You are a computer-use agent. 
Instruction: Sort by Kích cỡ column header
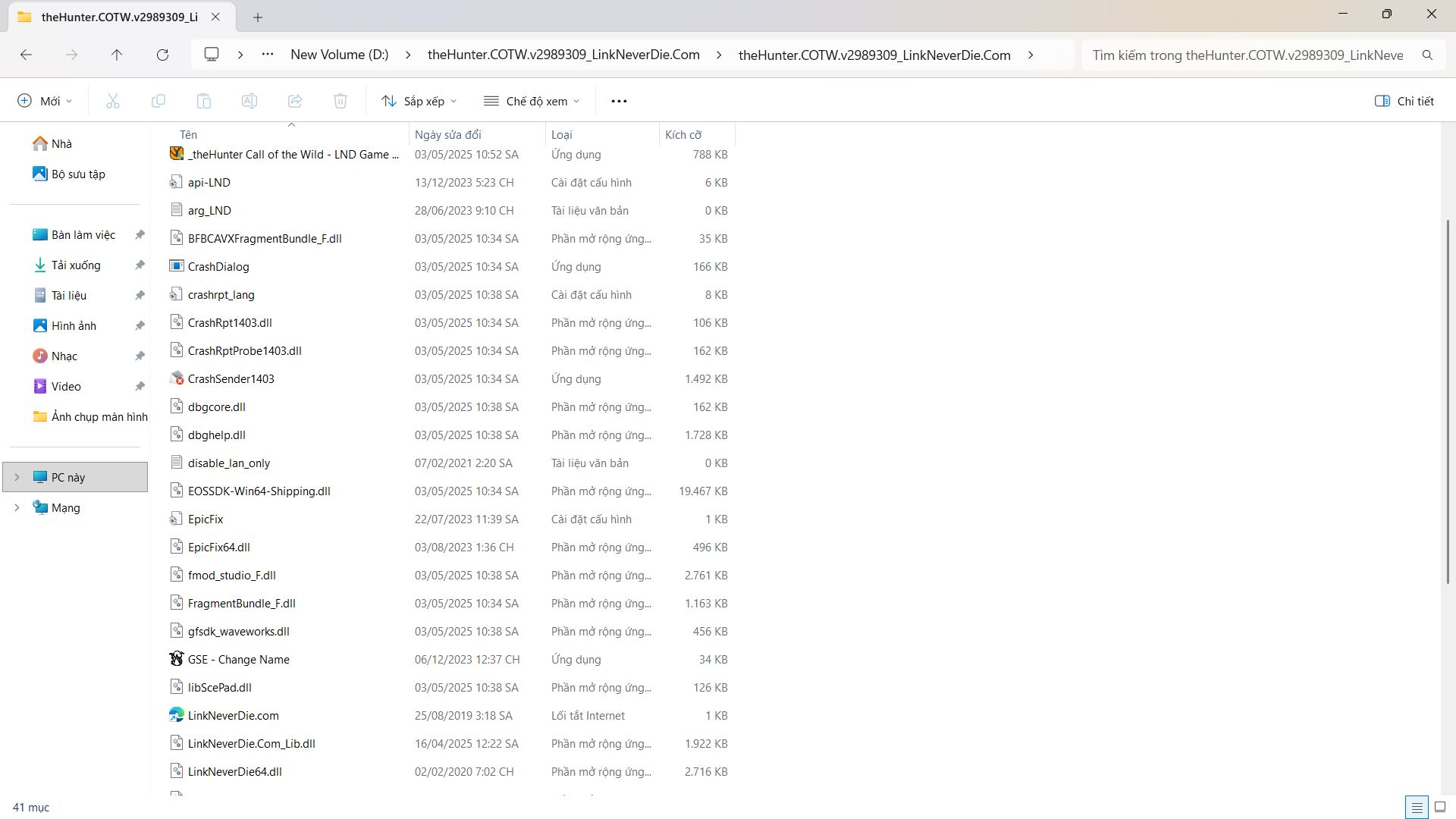click(683, 134)
